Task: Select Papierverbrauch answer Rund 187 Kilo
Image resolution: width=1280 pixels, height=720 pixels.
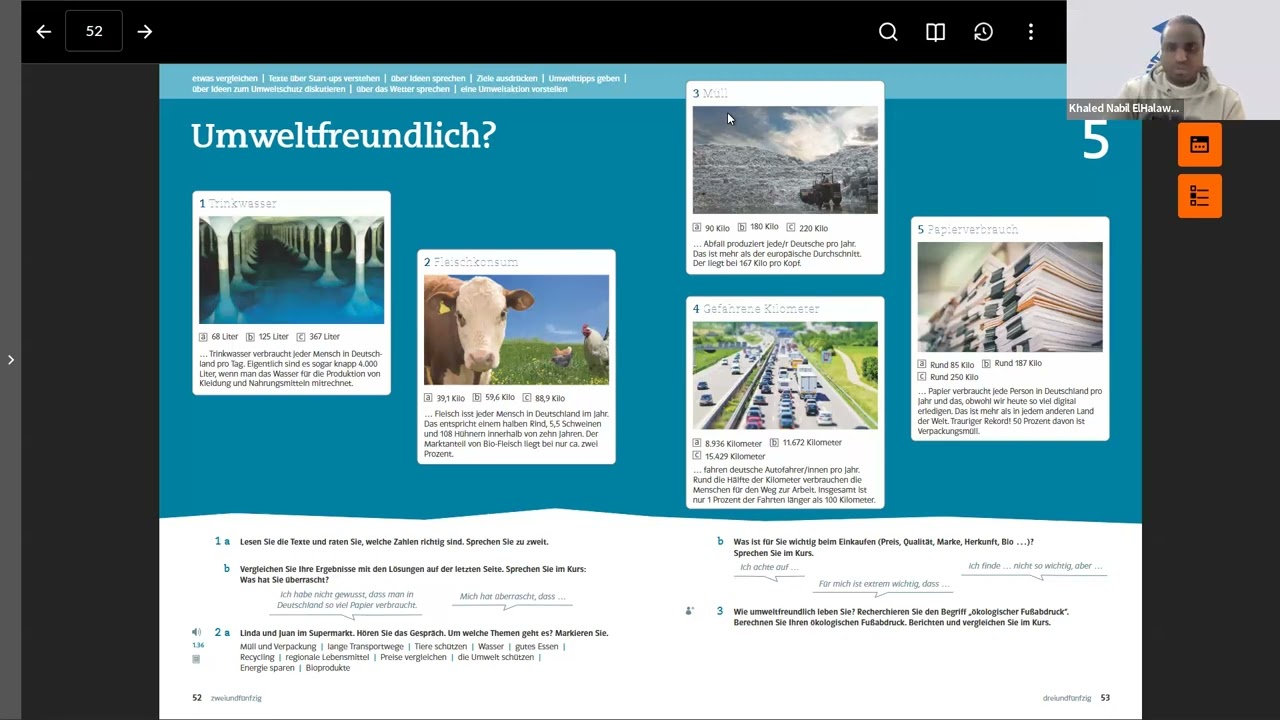Action: click(1012, 363)
